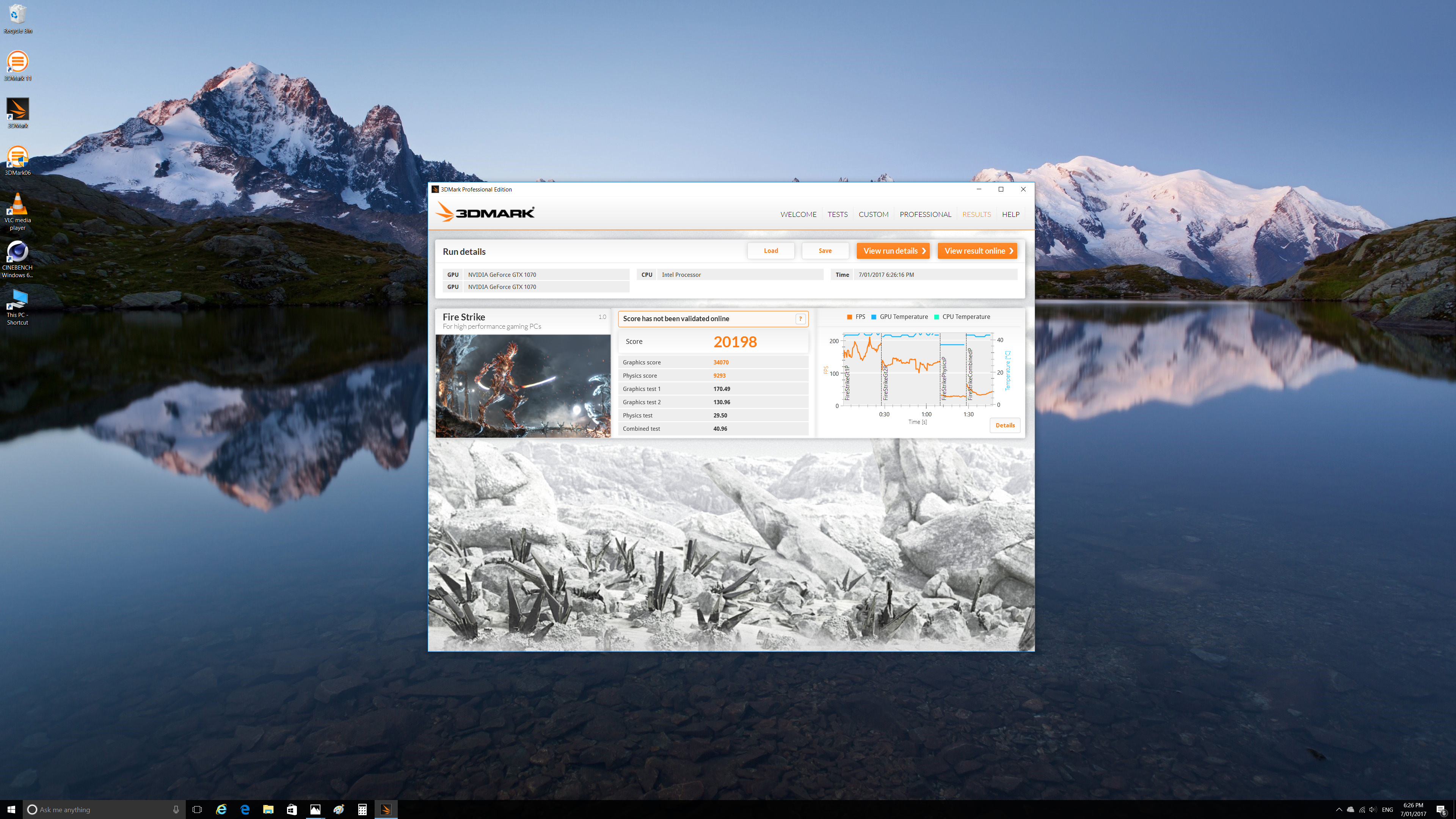Click the Cortana microphone icon
This screenshot has width=1456, height=819.
[x=176, y=810]
